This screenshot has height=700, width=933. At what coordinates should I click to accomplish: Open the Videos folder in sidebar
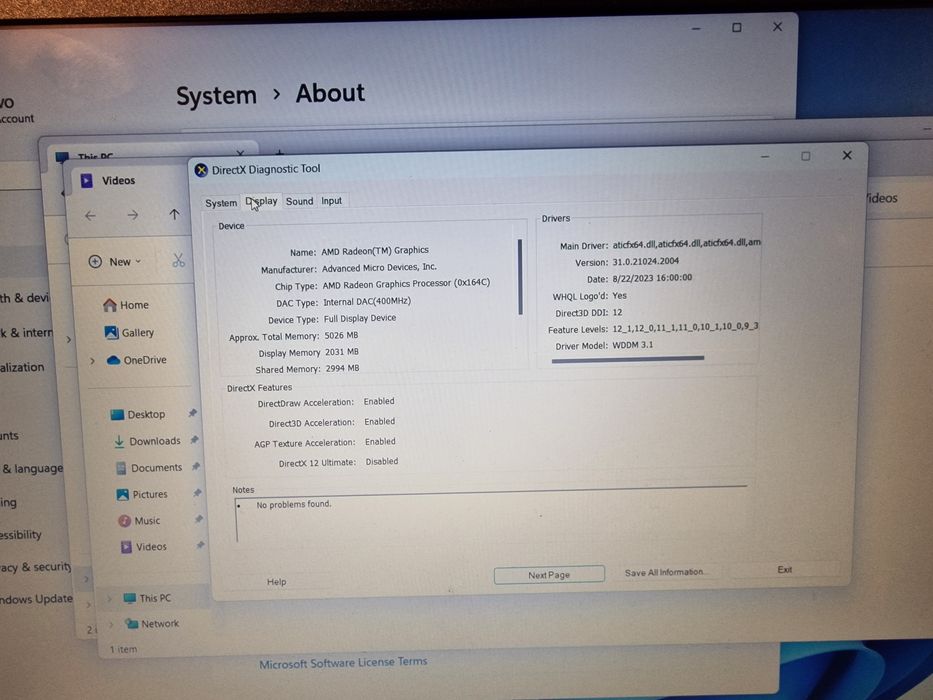coord(143,546)
